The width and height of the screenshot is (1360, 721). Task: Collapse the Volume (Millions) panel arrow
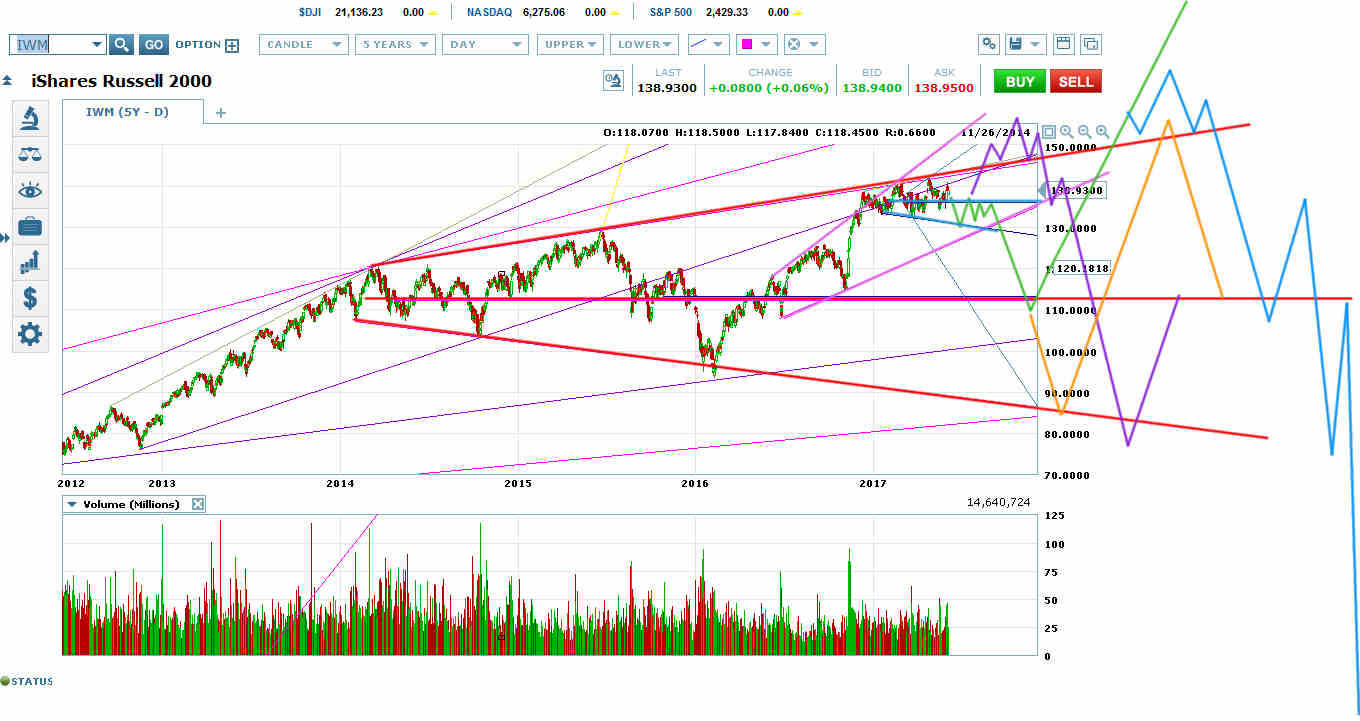pyautogui.click(x=72, y=504)
